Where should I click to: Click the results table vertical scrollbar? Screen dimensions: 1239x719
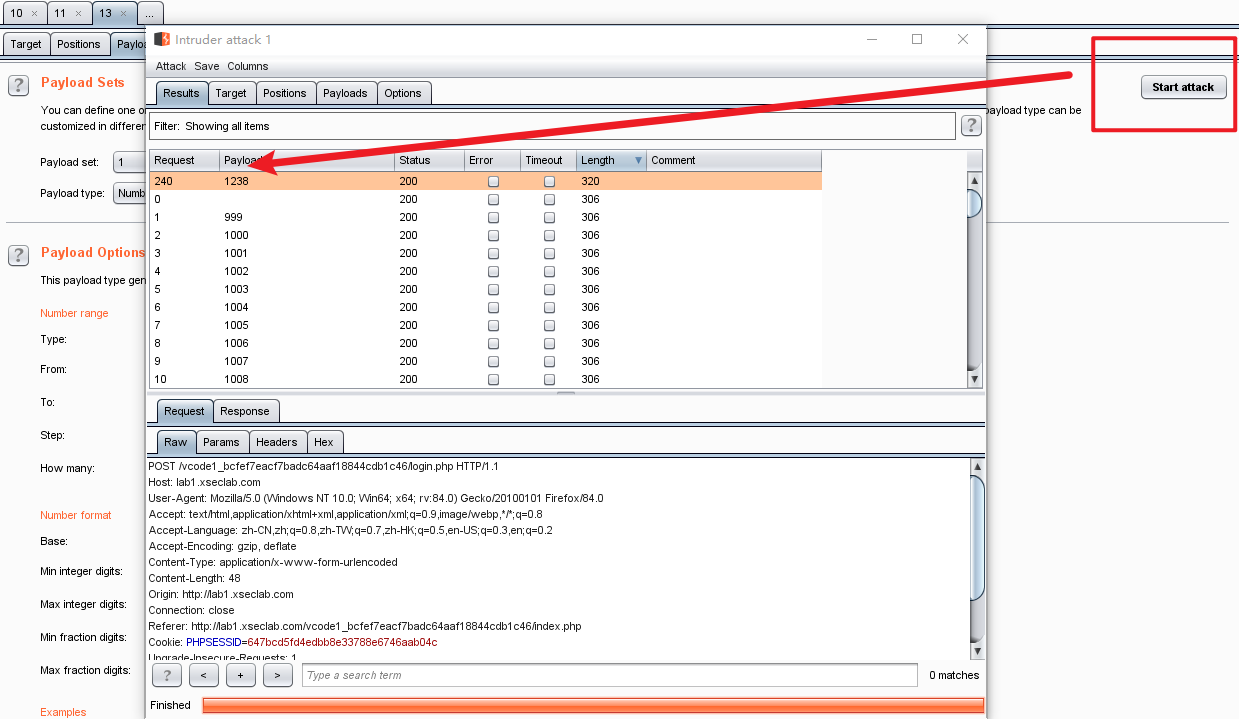pyautogui.click(x=974, y=279)
